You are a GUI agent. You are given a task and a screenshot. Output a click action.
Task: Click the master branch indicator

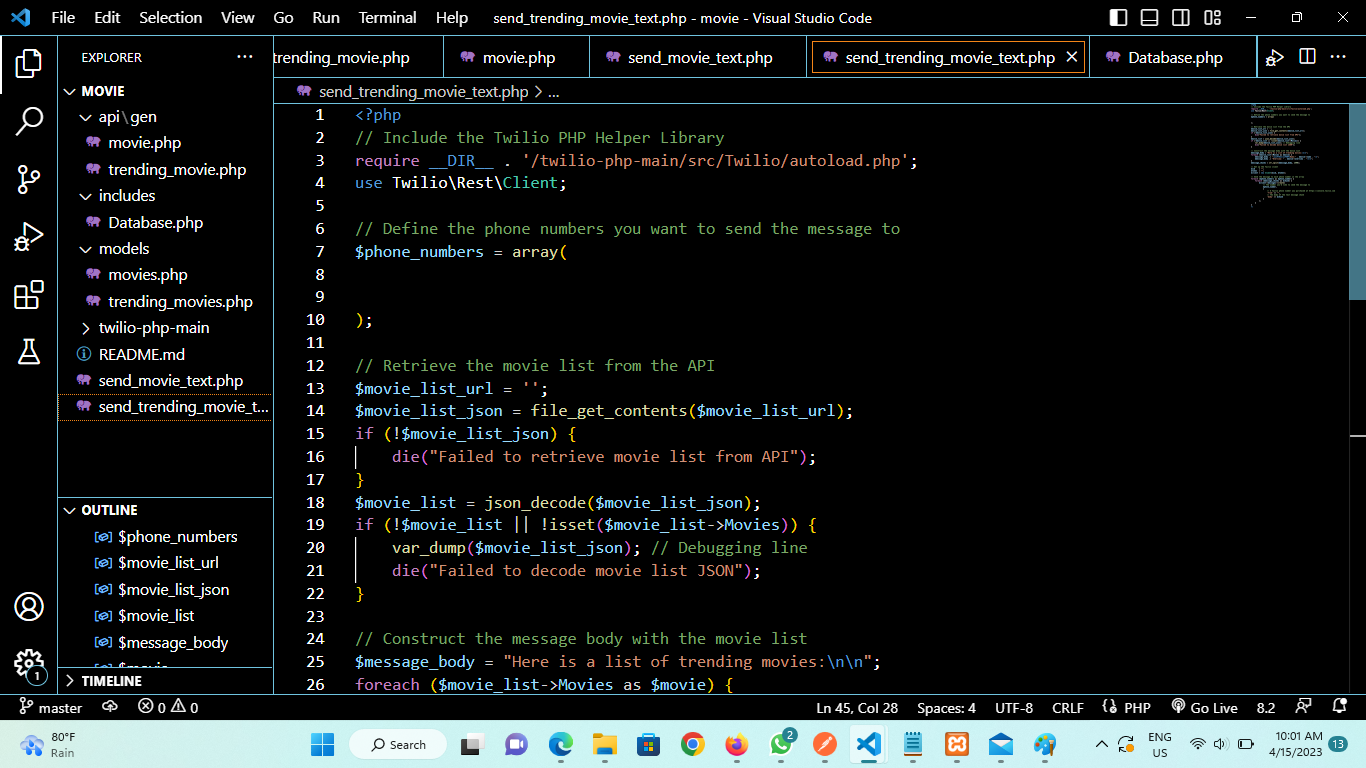tap(50, 707)
